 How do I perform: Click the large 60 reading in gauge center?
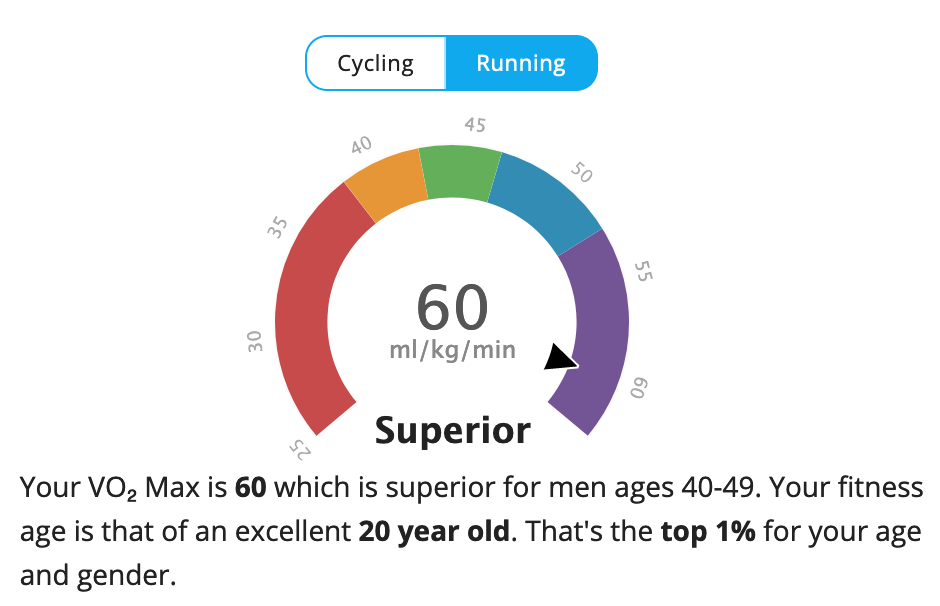click(x=452, y=307)
